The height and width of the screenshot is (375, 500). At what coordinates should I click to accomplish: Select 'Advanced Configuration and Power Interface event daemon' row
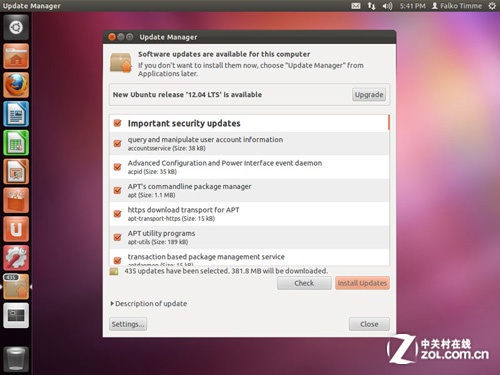[x=249, y=167]
